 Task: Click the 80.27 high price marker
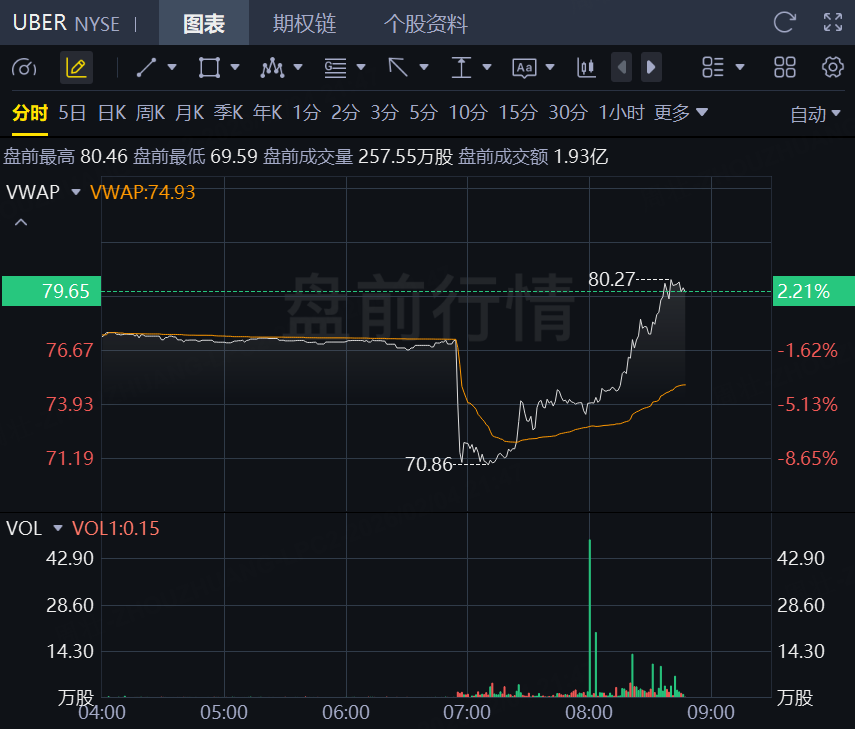[611, 279]
